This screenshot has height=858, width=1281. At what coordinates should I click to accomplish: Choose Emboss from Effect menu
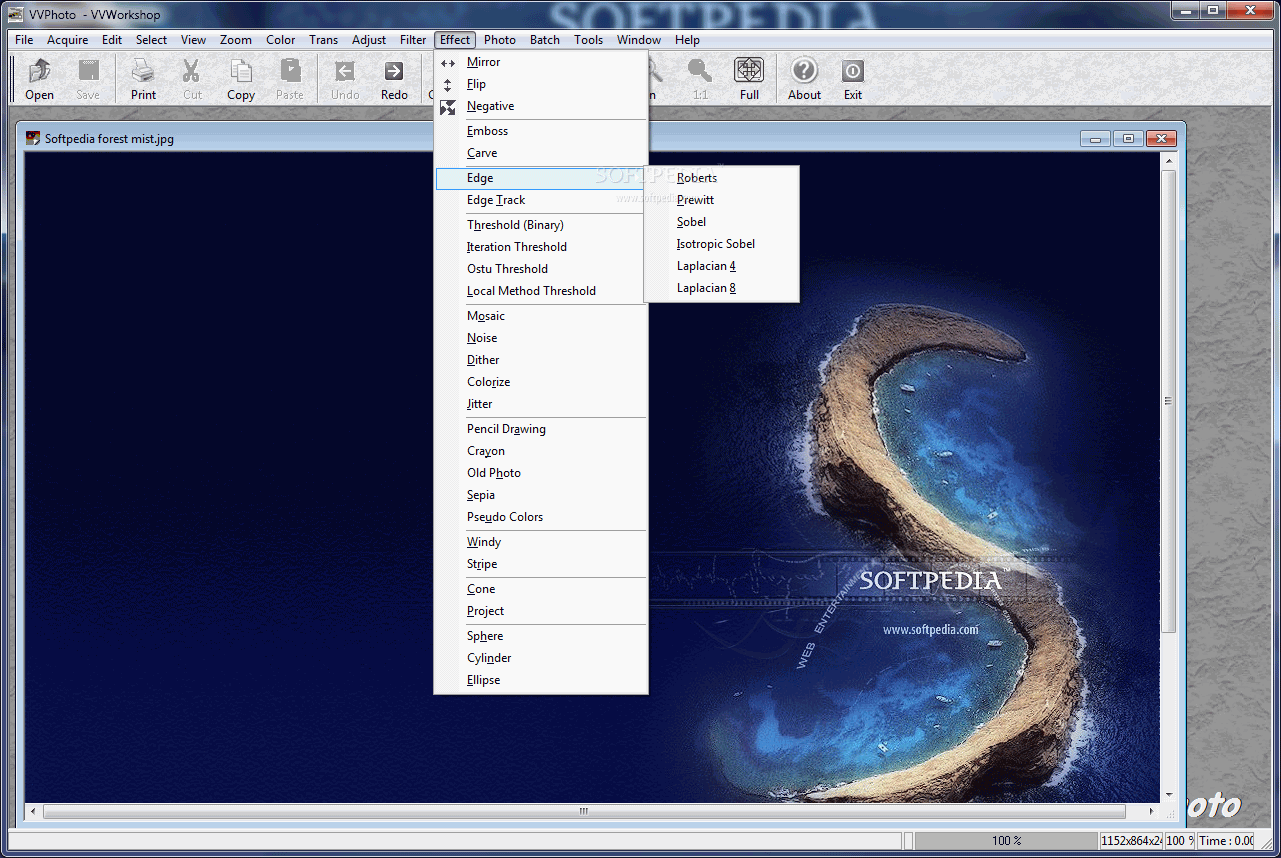pos(541,131)
